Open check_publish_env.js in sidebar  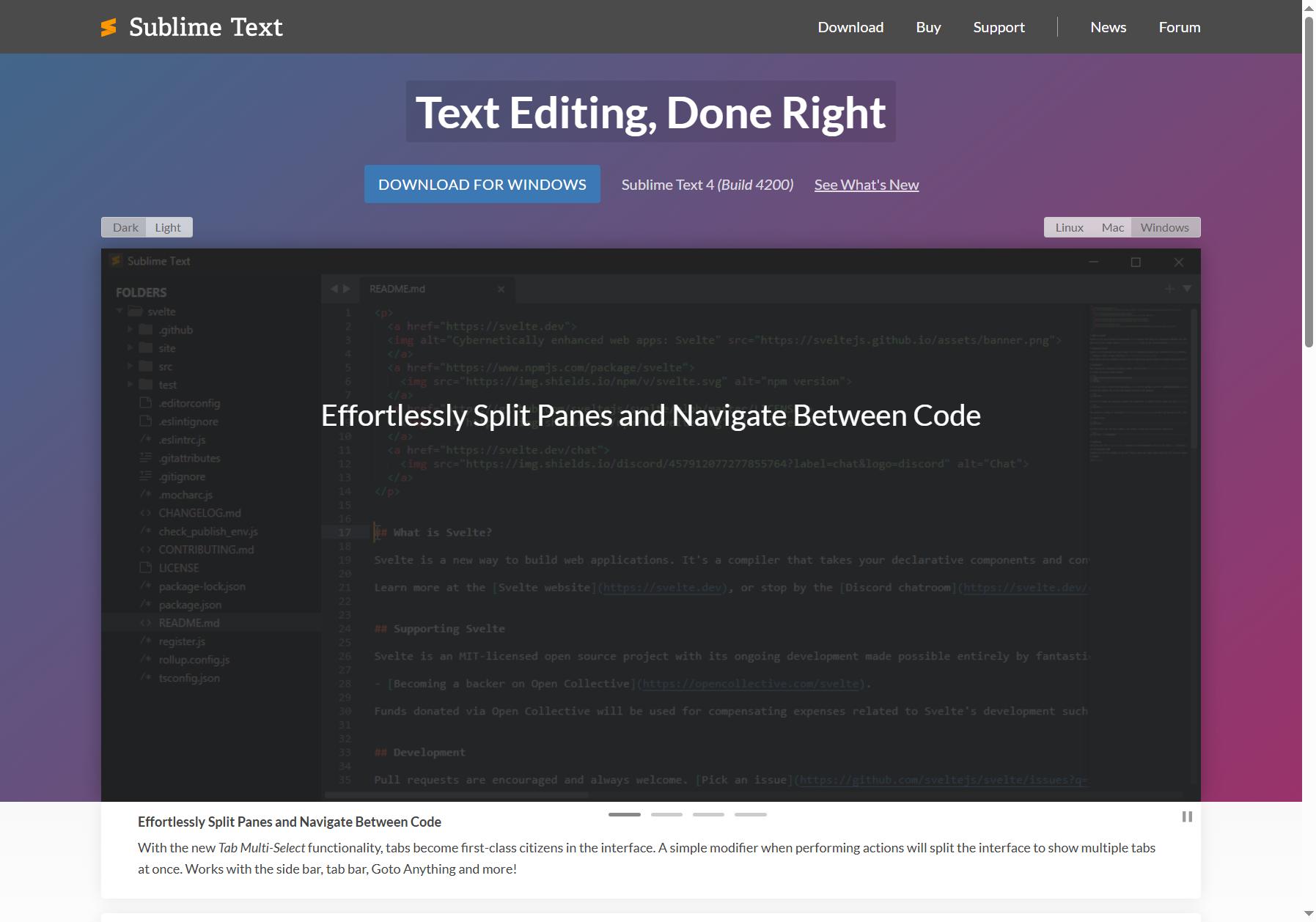tap(208, 531)
